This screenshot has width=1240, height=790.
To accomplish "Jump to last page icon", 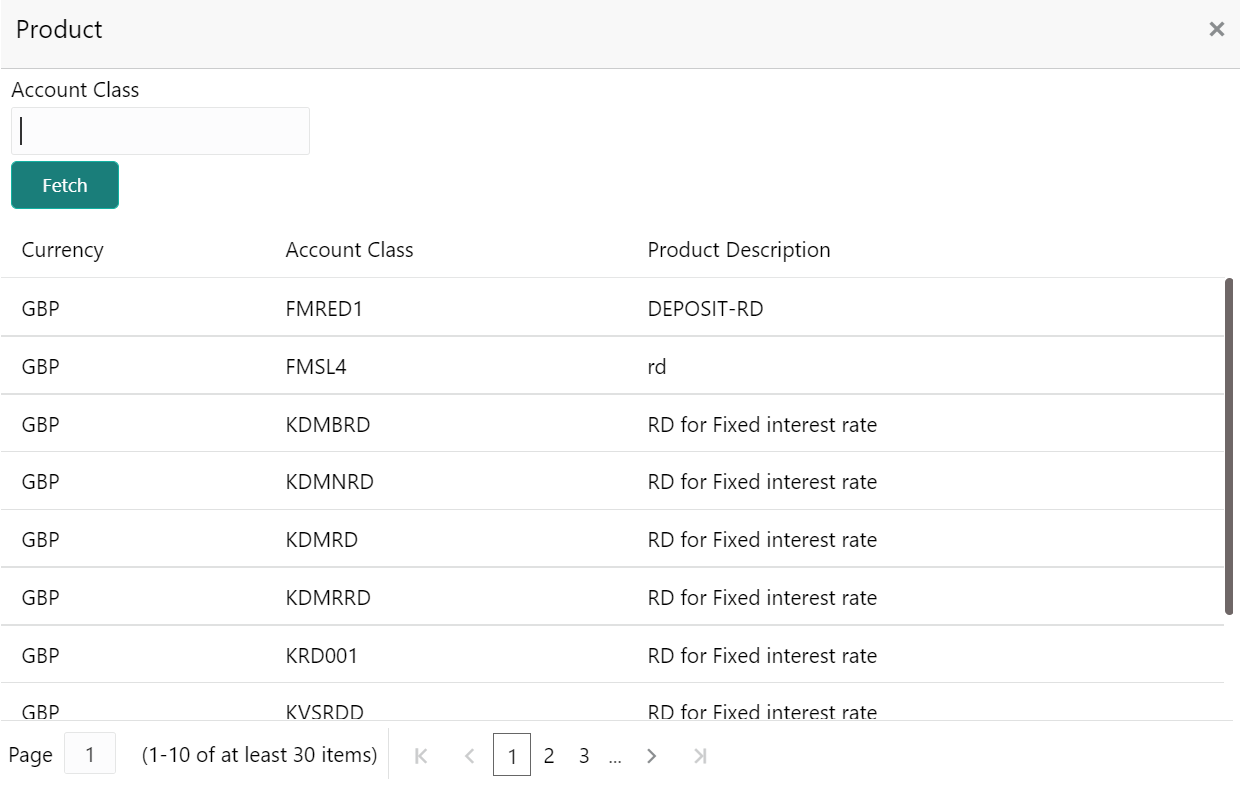I will [x=700, y=756].
